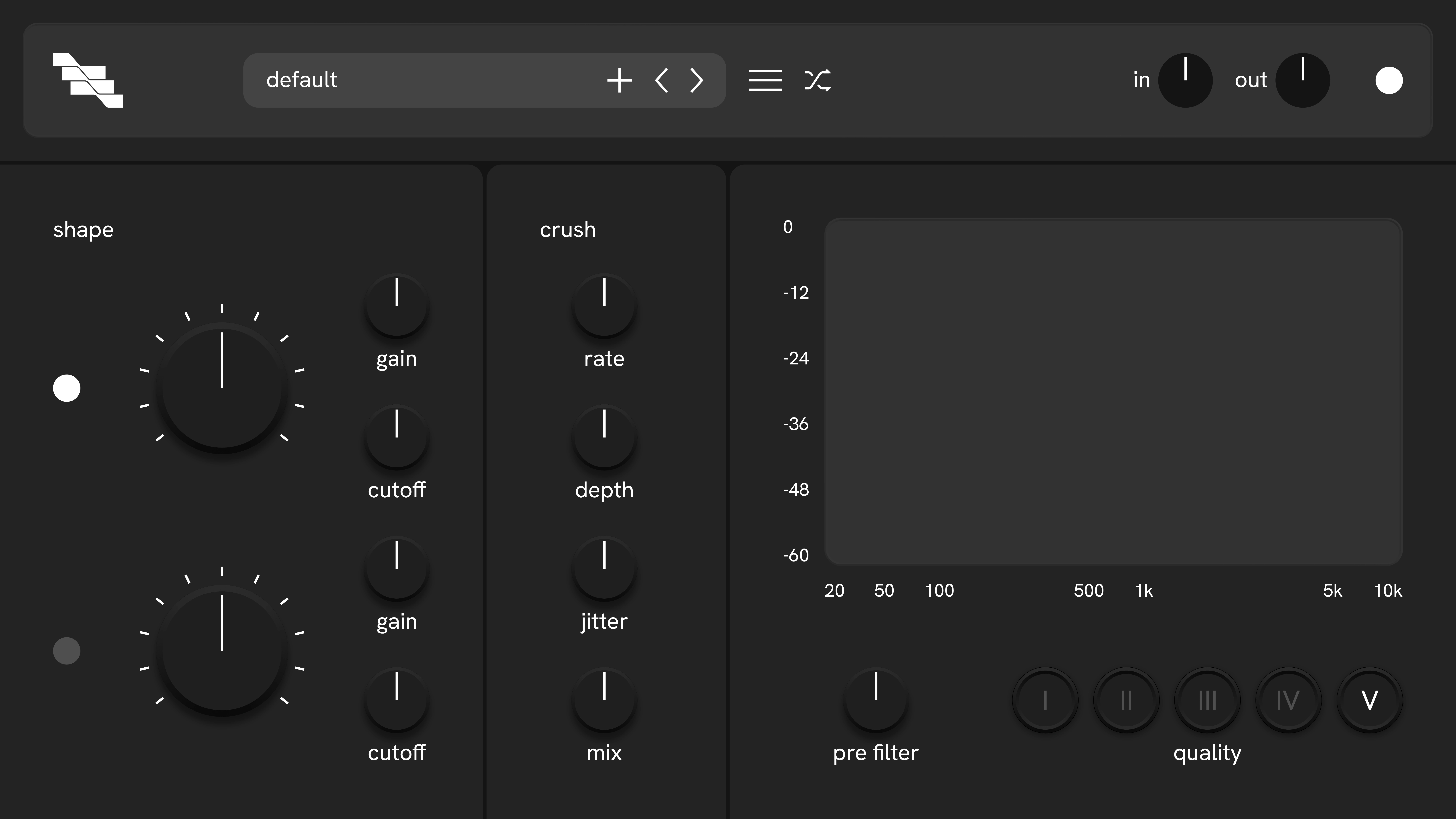Go to the previous preset
Screen dimensions: 1456x819
pyautogui.click(x=661, y=80)
